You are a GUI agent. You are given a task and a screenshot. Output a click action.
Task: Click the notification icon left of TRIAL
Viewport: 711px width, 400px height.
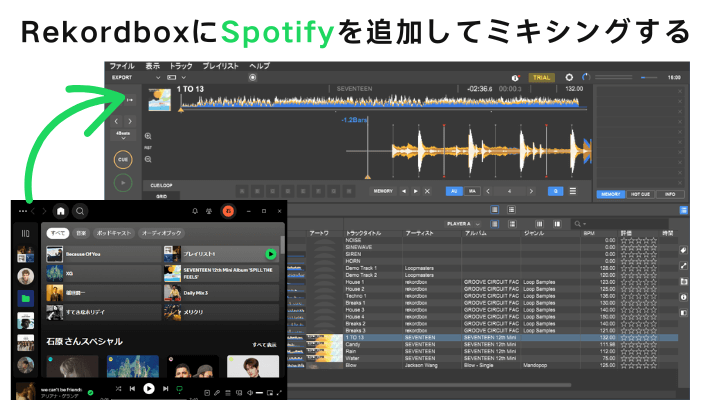pyautogui.click(x=515, y=78)
